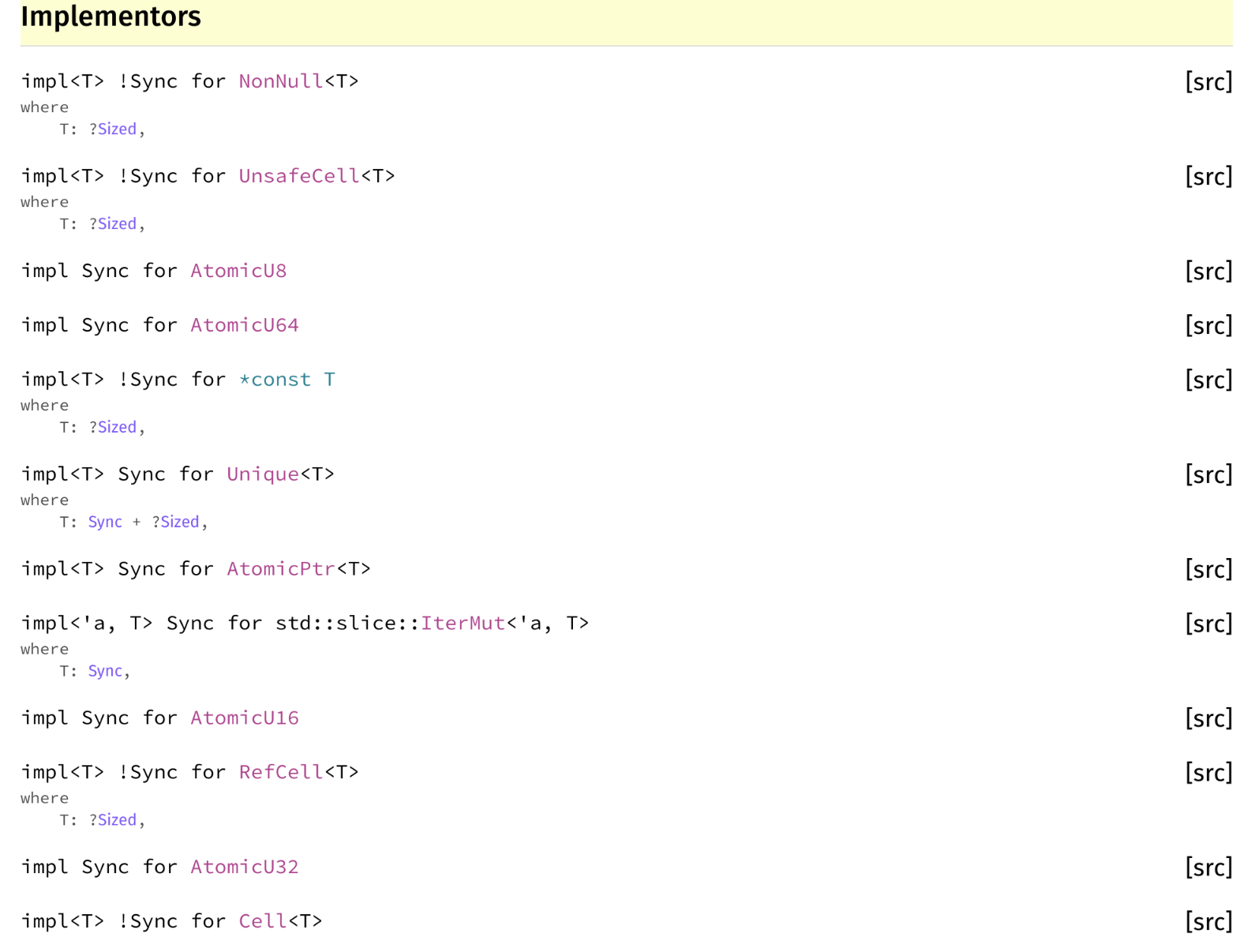Open the AtomicU8 type link
The image size is (1251, 952).
click(238, 271)
